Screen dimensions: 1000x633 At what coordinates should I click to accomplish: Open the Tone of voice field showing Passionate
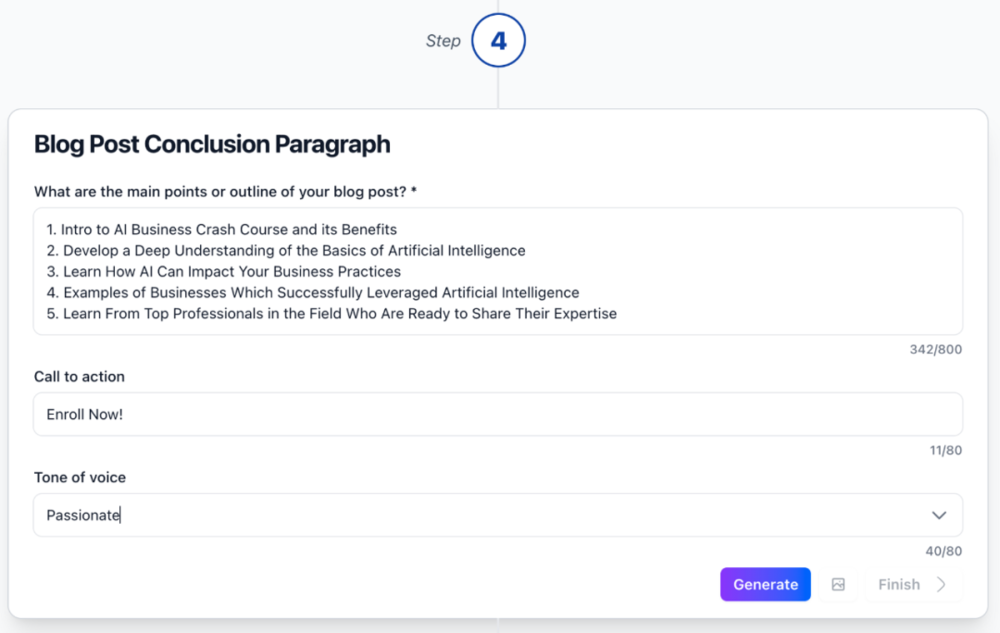coord(480,515)
